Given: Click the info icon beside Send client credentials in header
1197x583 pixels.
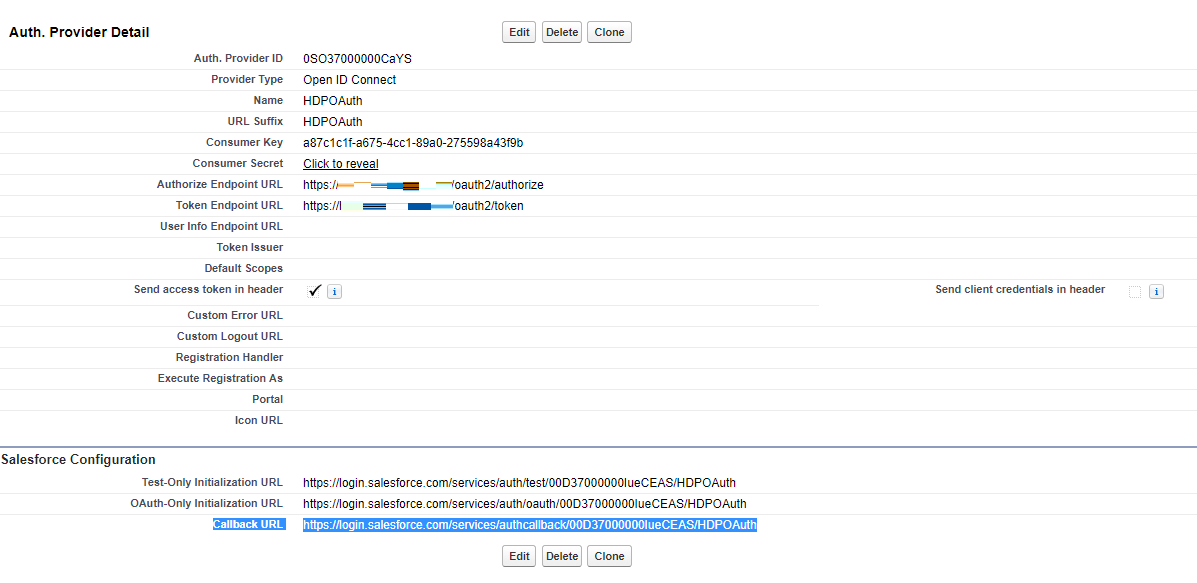Looking at the screenshot, I should 1156,292.
